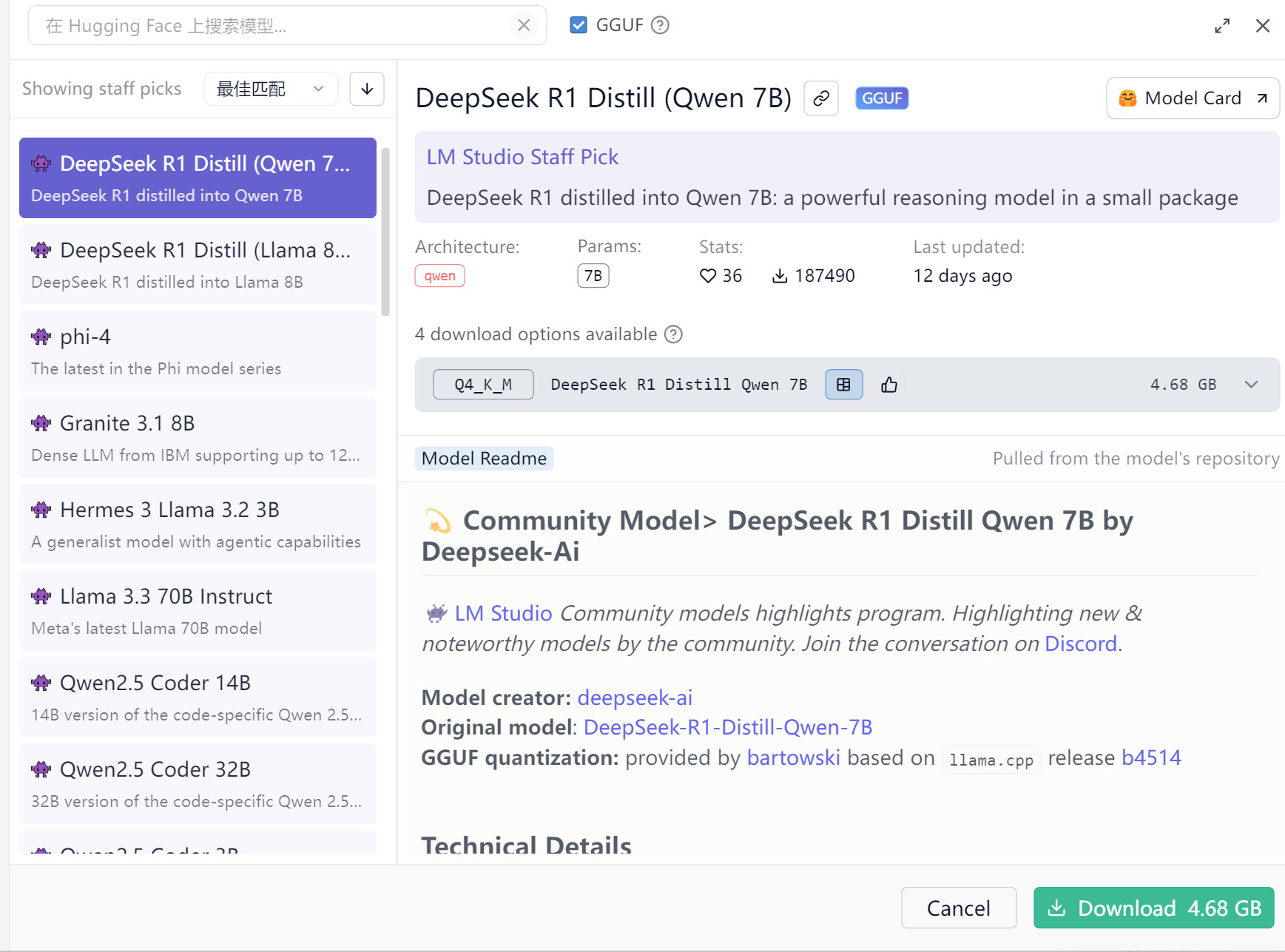Click the downloads count icon
This screenshot has height=952, width=1285.
[x=780, y=276]
